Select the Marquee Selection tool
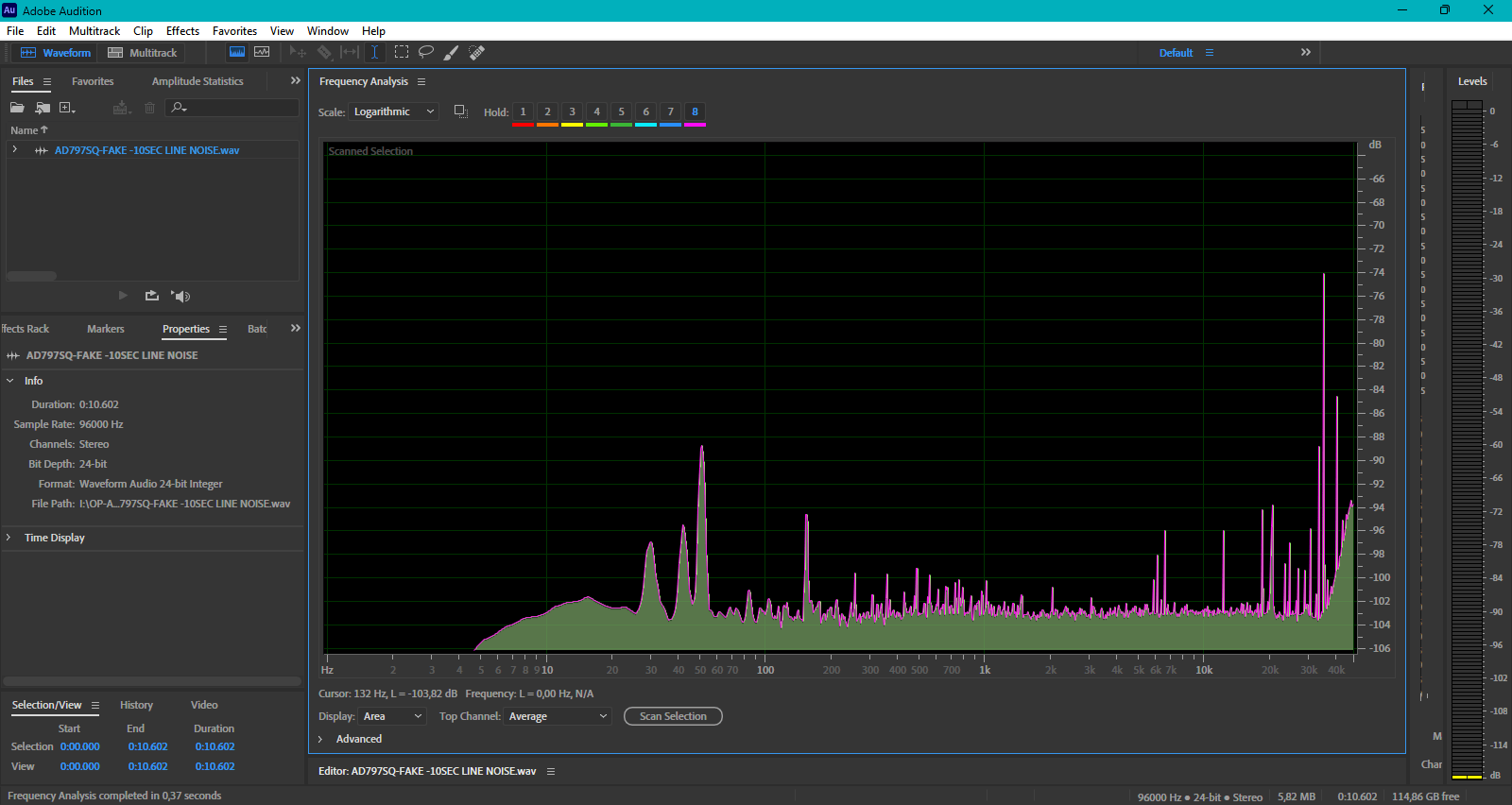Image resolution: width=1512 pixels, height=805 pixels. pos(402,53)
